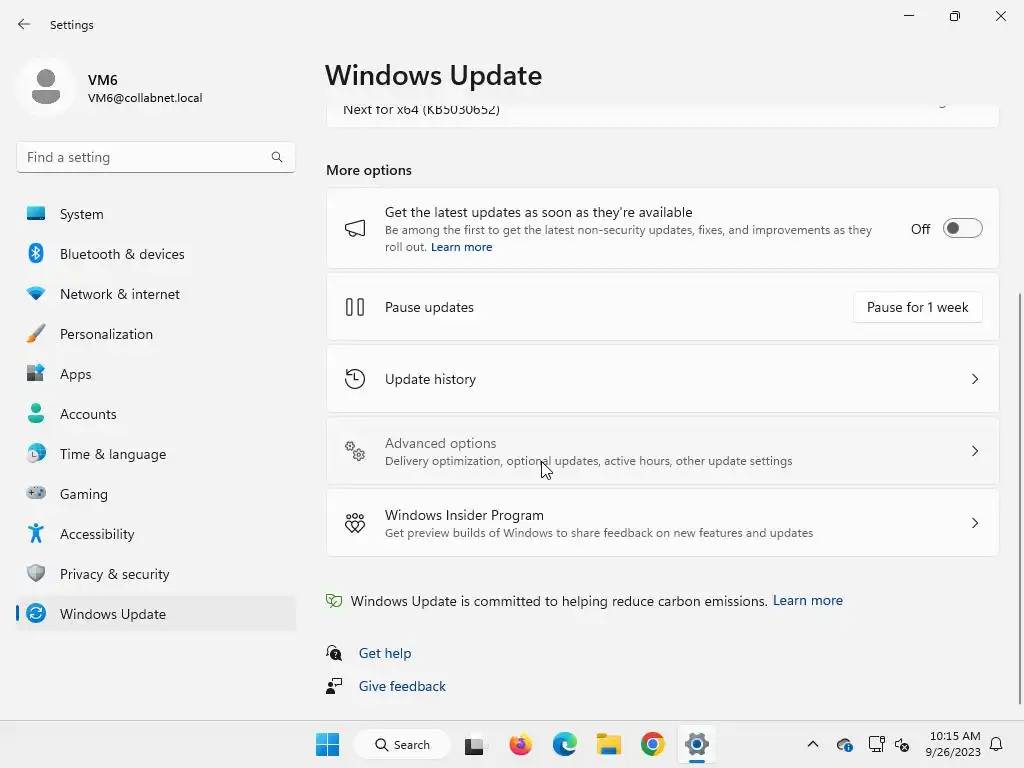Viewport: 1024px width, 768px height.
Task: Open Google Chrome from the taskbar
Action: tap(652, 744)
